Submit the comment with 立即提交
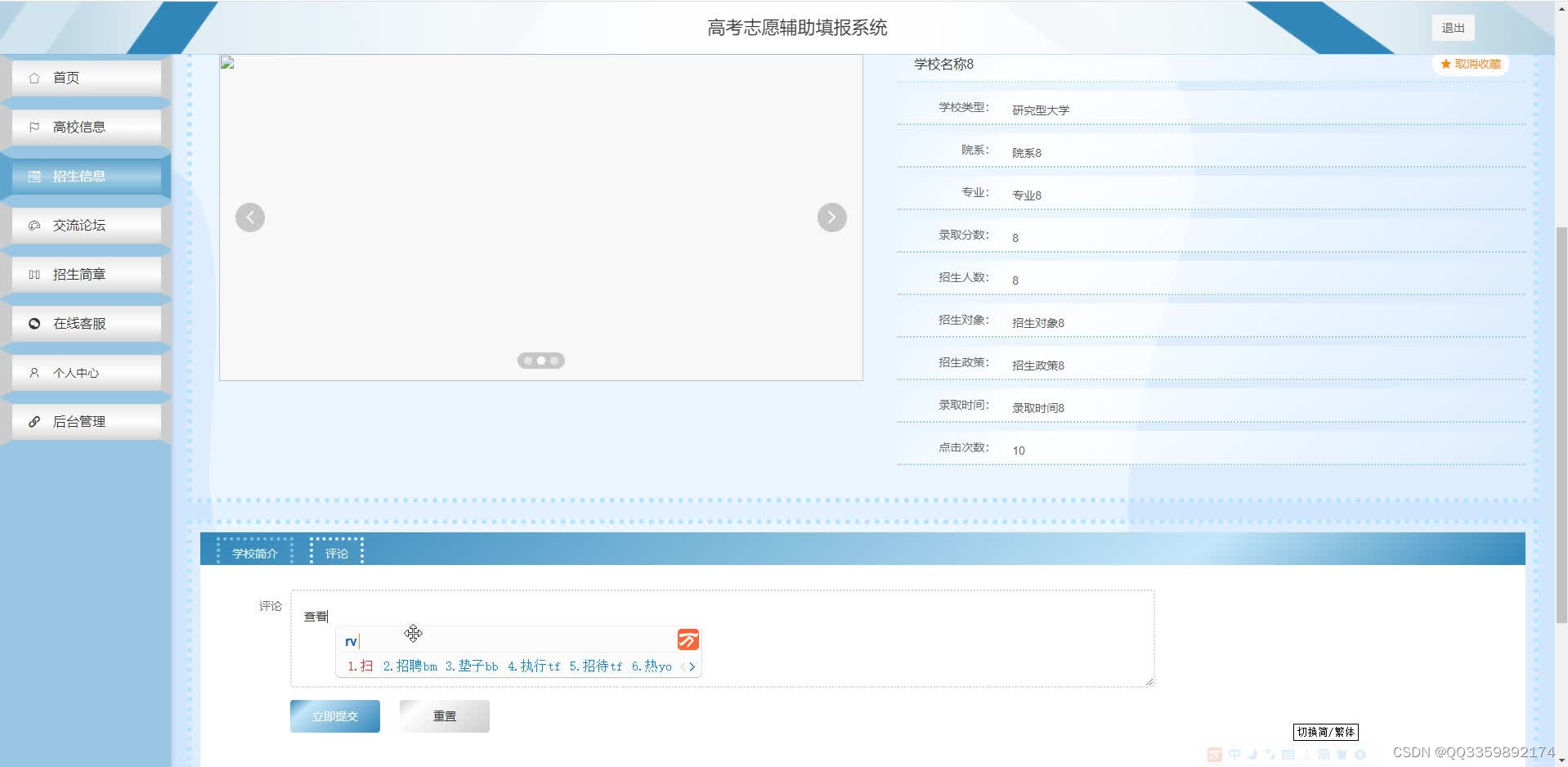Viewport: 1568px width, 767px height. click(x=335, y=716)
